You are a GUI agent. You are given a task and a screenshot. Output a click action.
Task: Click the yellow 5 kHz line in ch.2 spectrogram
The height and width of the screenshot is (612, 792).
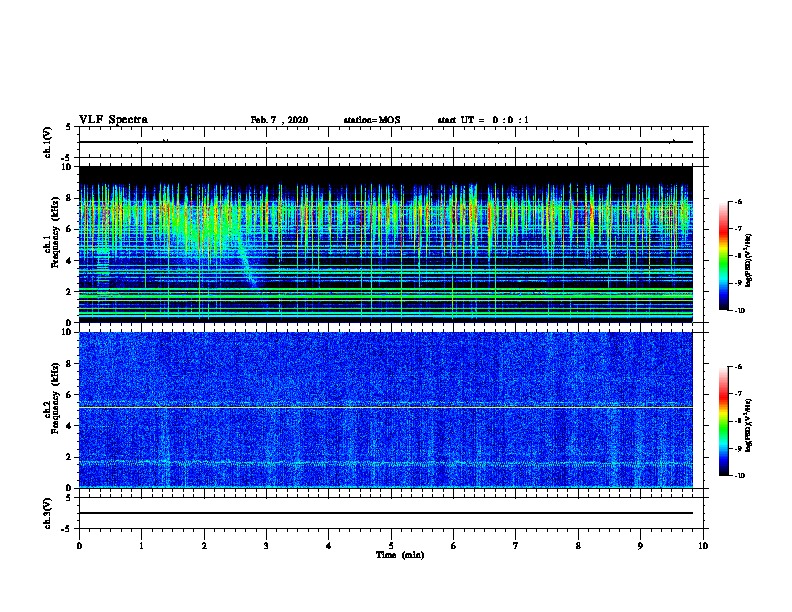[x=386, y=407]
